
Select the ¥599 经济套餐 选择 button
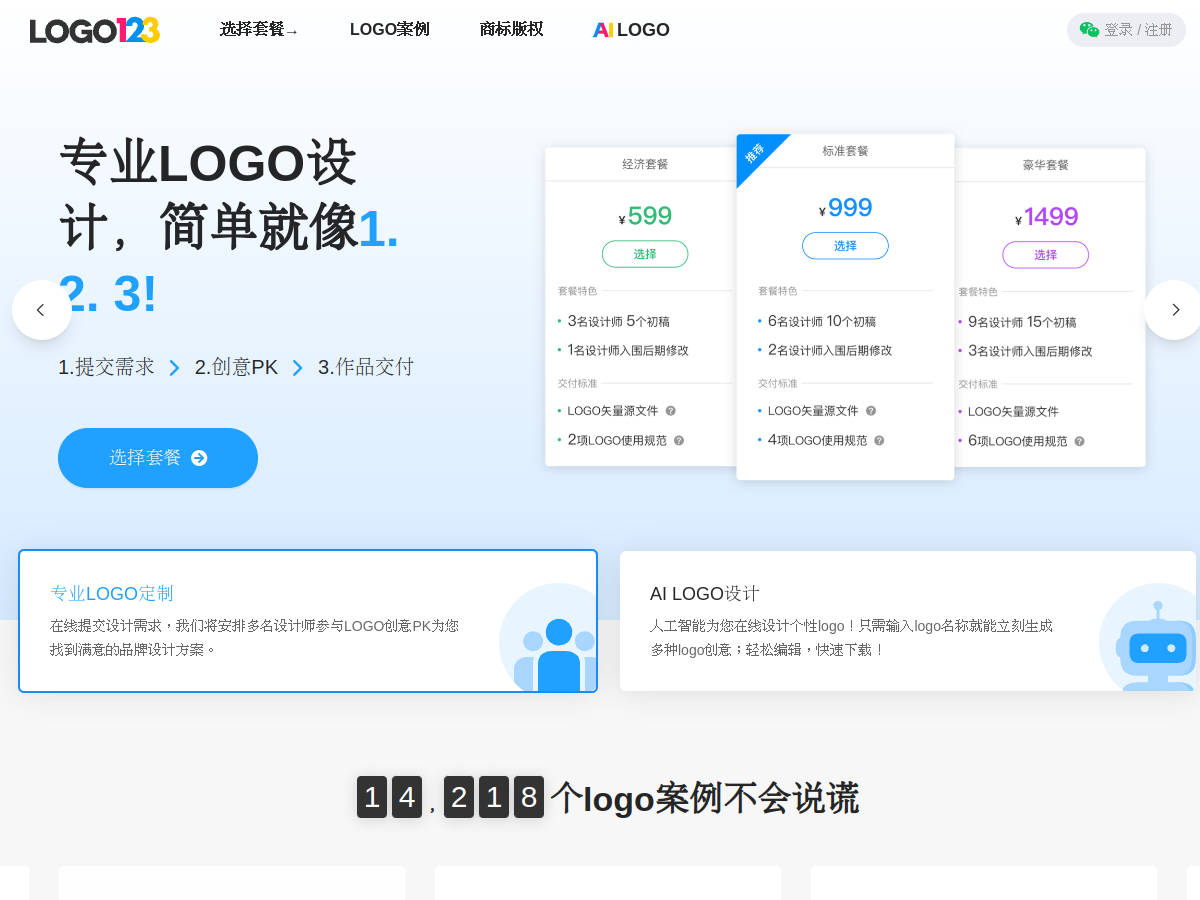pos(645,254)
